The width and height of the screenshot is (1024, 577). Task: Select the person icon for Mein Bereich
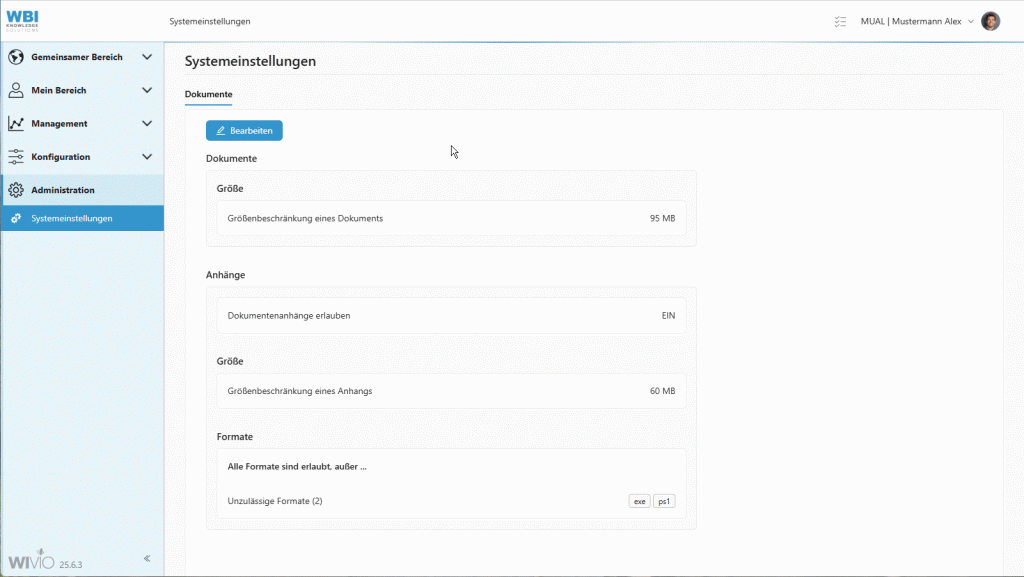(x=17, y=90)
